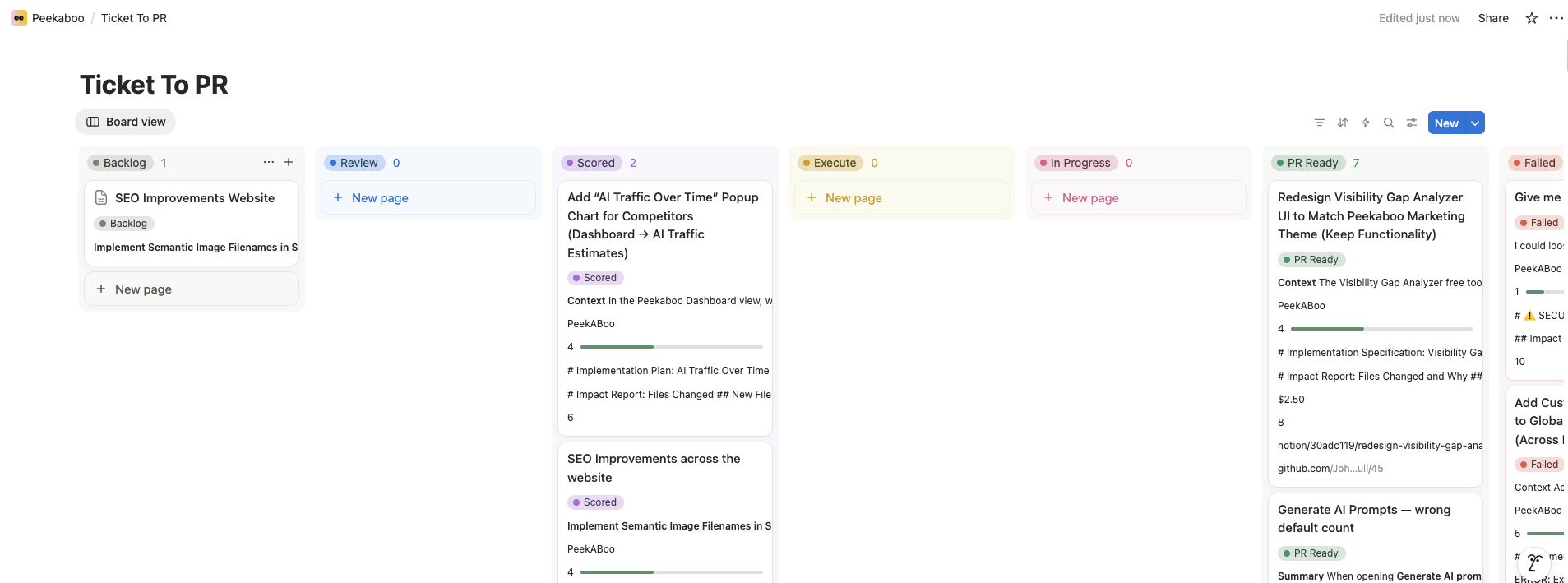Click progress bar on AI Traffic Over Time card
The height and width of the screenshot is (583, 1568).
click(672, 347)
